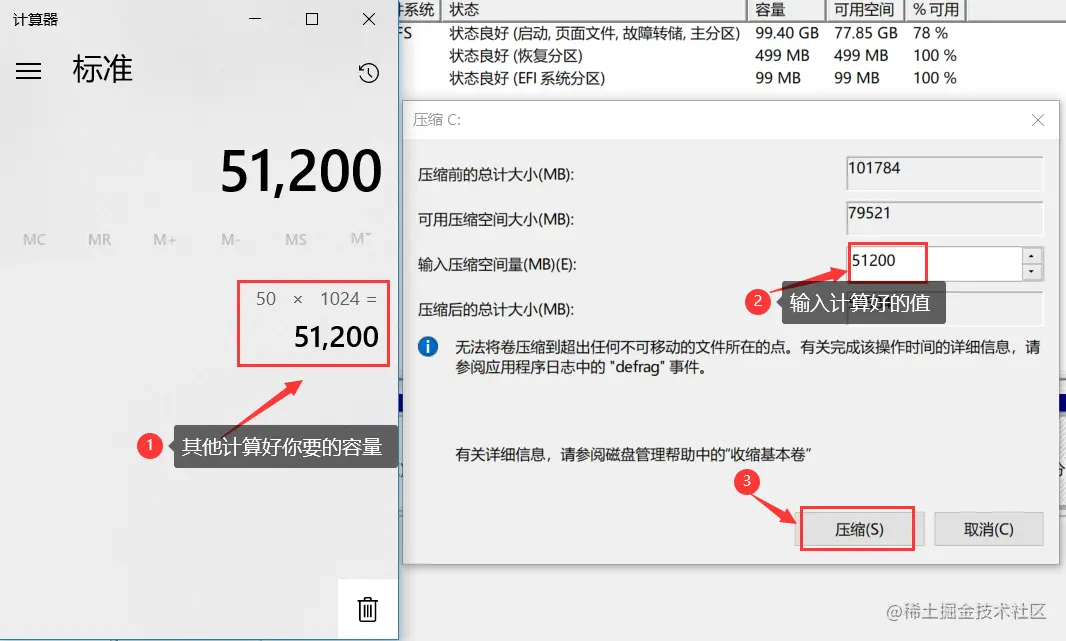Click the M- memory subtract button
The image size is (1066, 641).
[229, 239]
